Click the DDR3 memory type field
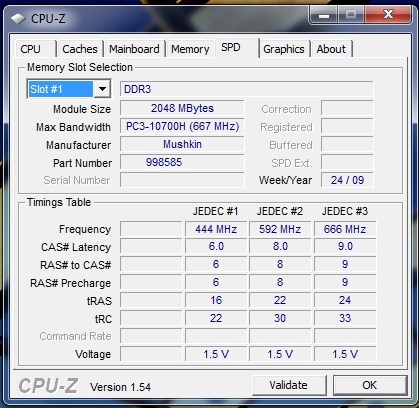This screenshot has height=408, width=419. pos(246,89)
